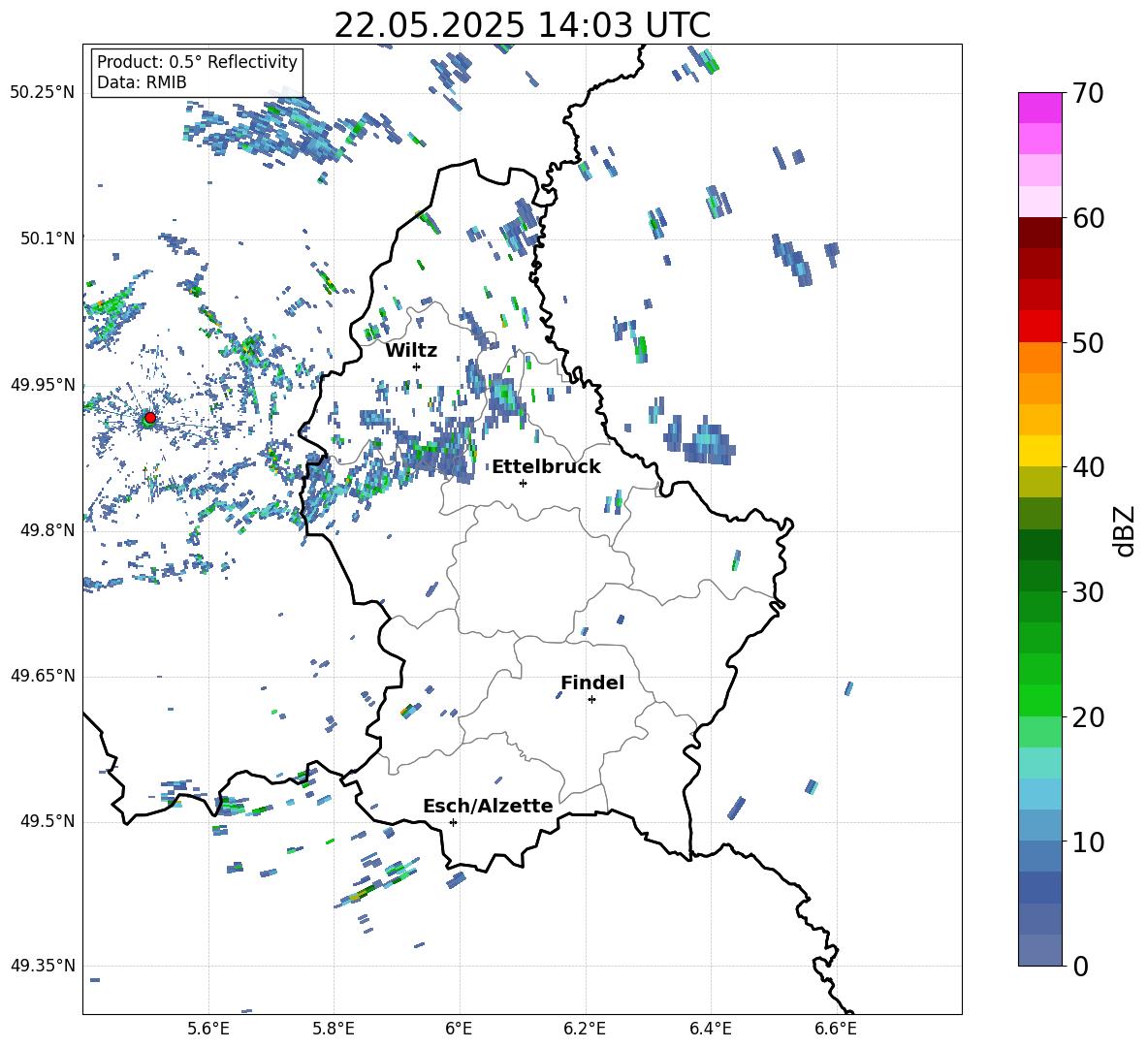
Task: Click the Findel station cross marker
Action: [x=591, y=700]
